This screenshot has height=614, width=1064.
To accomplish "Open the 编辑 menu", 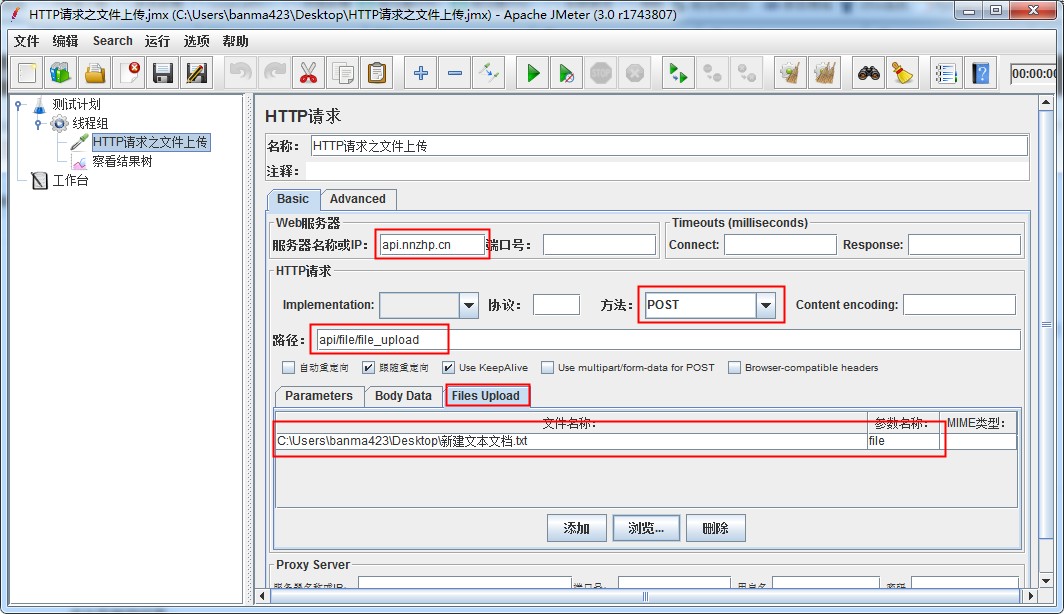I will point(65,41).
